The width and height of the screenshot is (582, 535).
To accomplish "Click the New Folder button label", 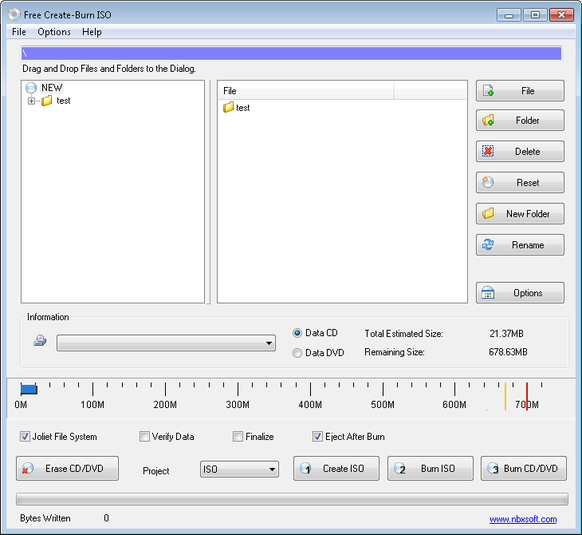I will (528, 214).
